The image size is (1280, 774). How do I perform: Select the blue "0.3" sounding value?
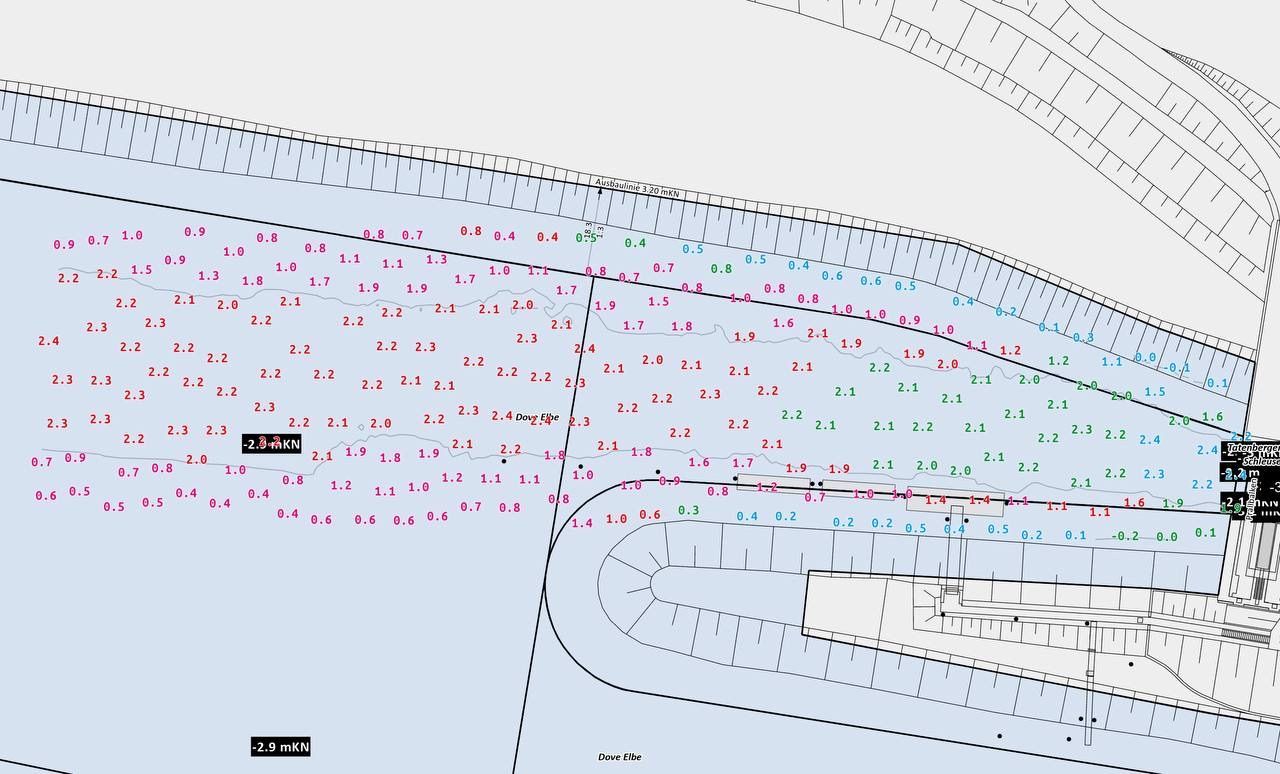coord(1083,337)
